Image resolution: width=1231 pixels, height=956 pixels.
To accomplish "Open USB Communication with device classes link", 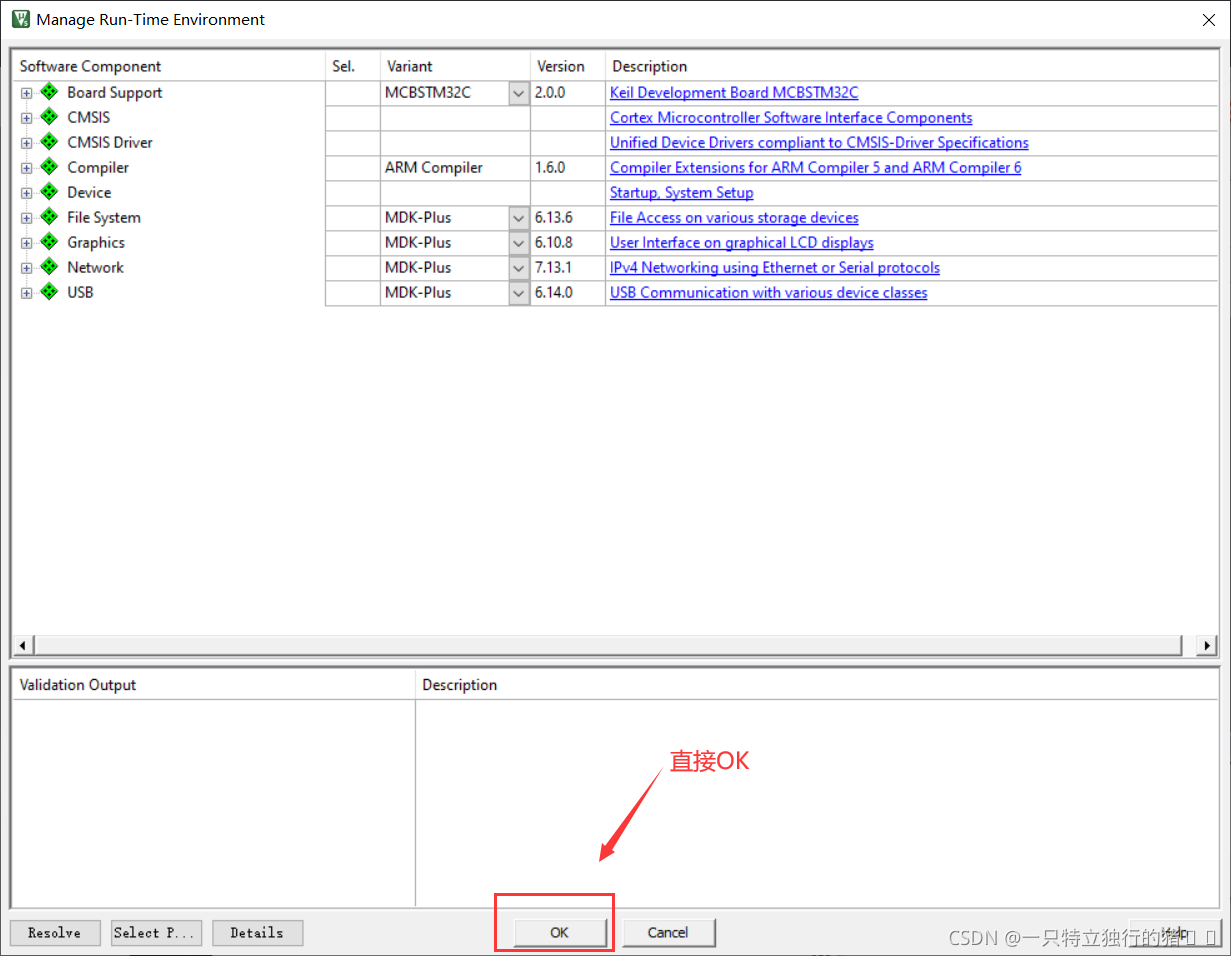I will point(769,292).
